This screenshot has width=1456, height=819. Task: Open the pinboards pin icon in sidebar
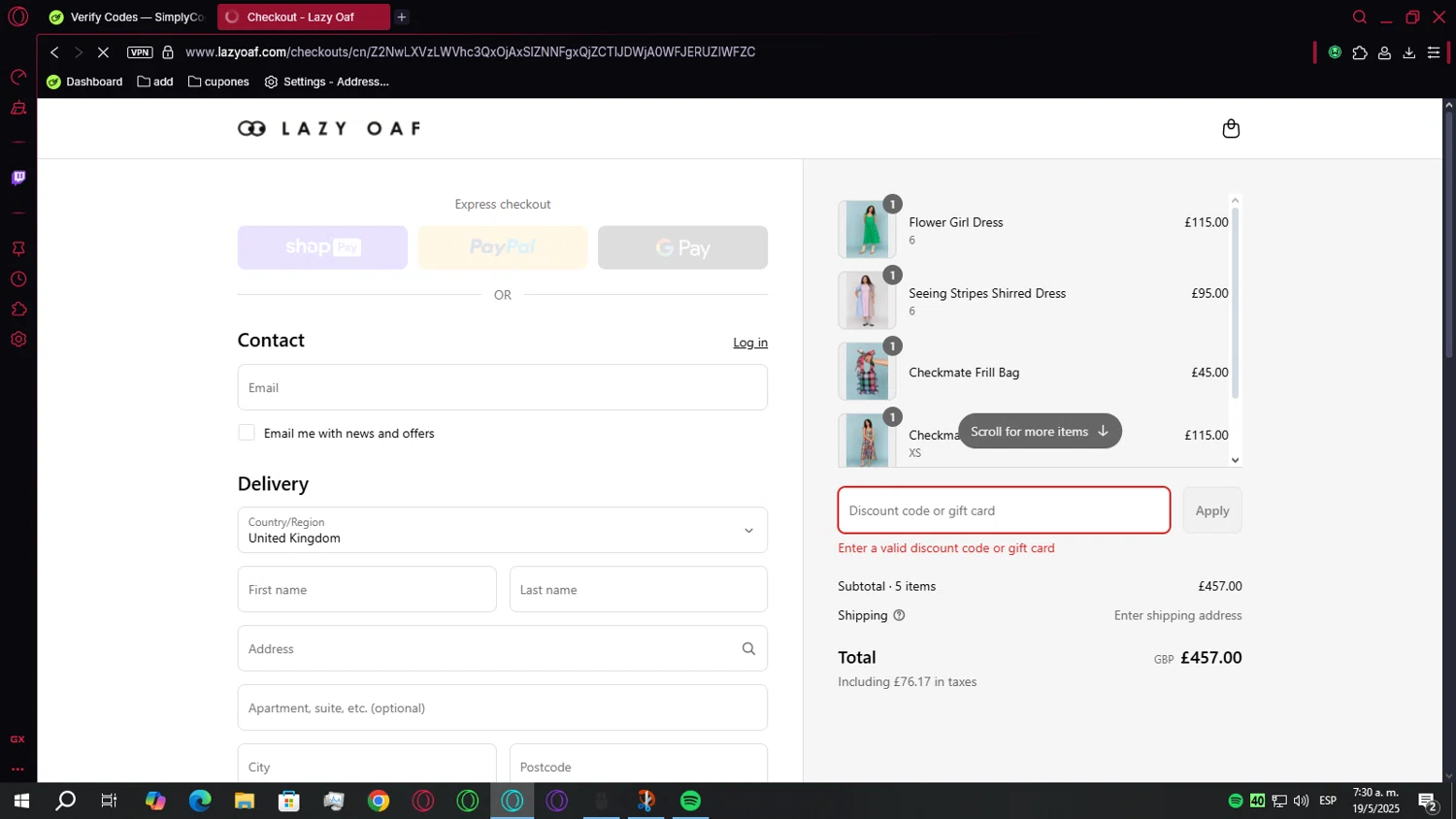(17, 248)
